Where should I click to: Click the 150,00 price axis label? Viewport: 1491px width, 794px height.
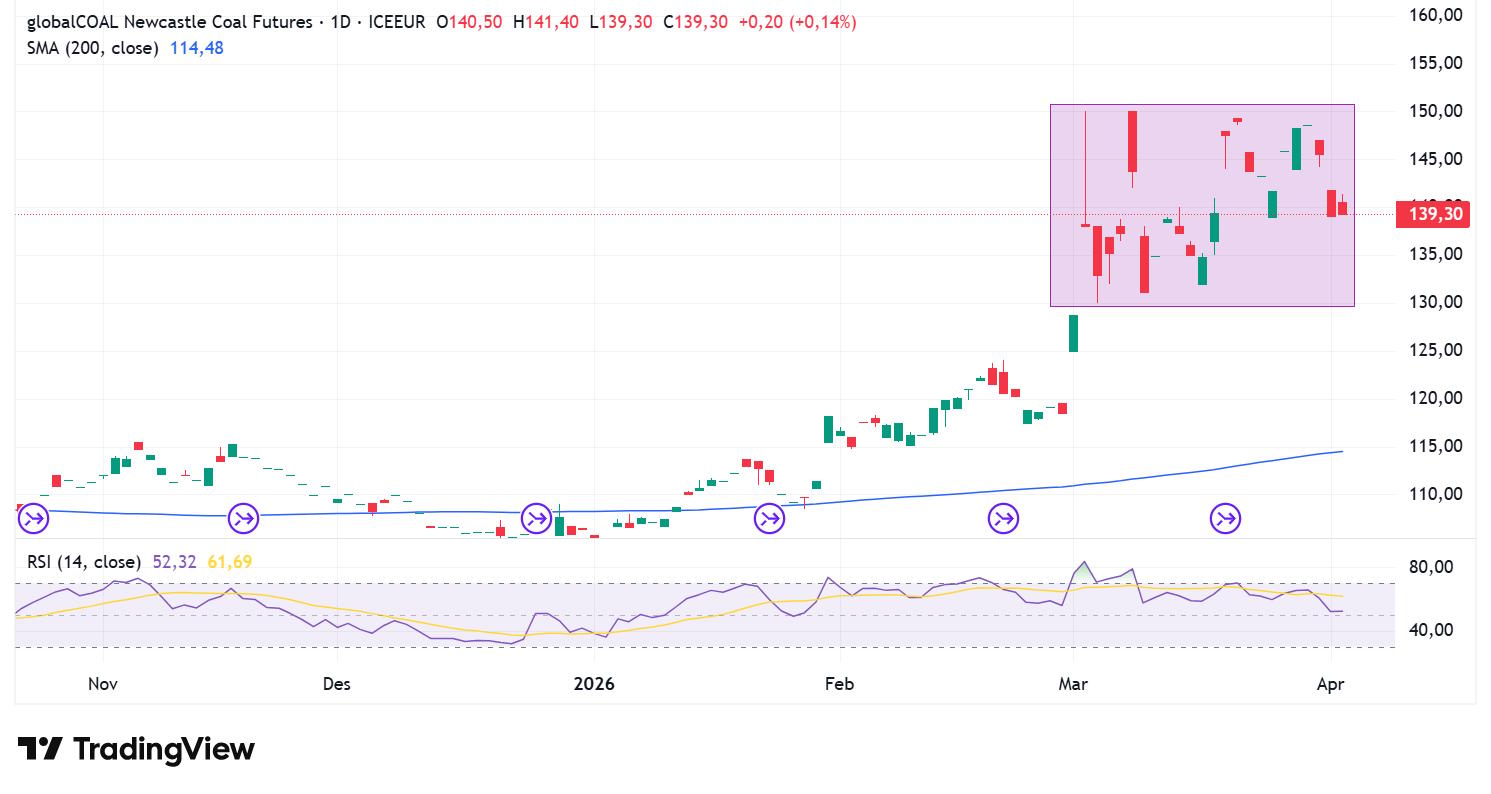coord(1436,111)
